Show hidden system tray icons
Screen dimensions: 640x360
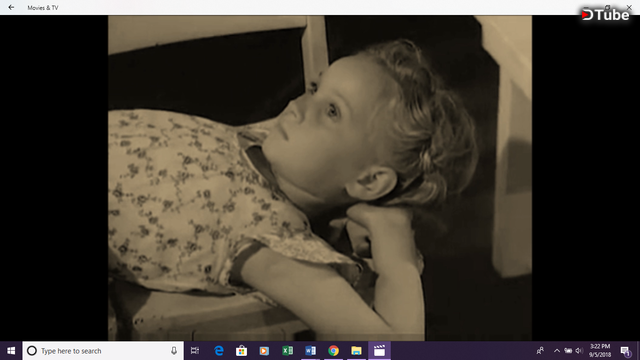tap(557, 351)
